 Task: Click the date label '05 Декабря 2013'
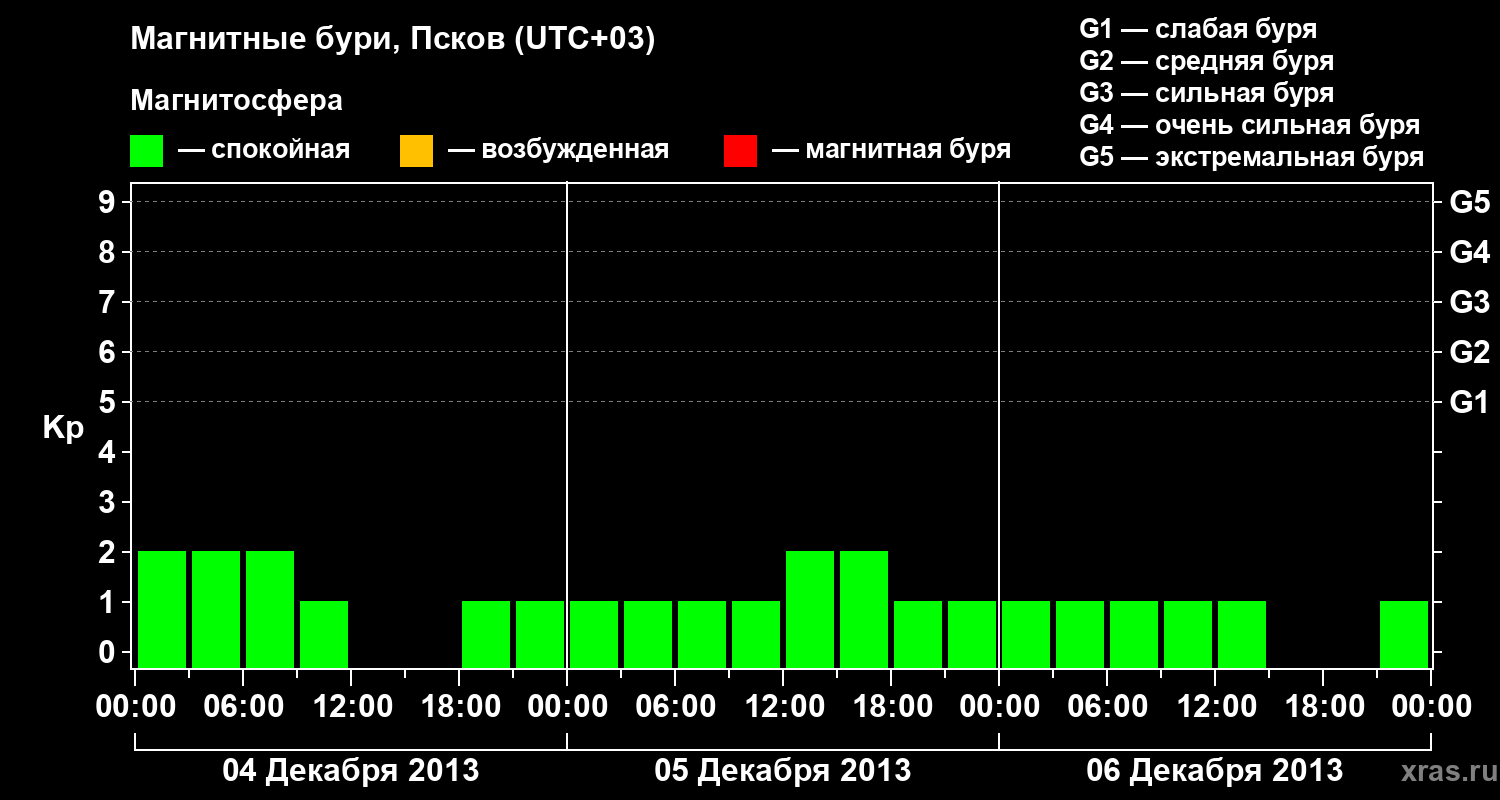pyautogui.click(x=783, y=771)
